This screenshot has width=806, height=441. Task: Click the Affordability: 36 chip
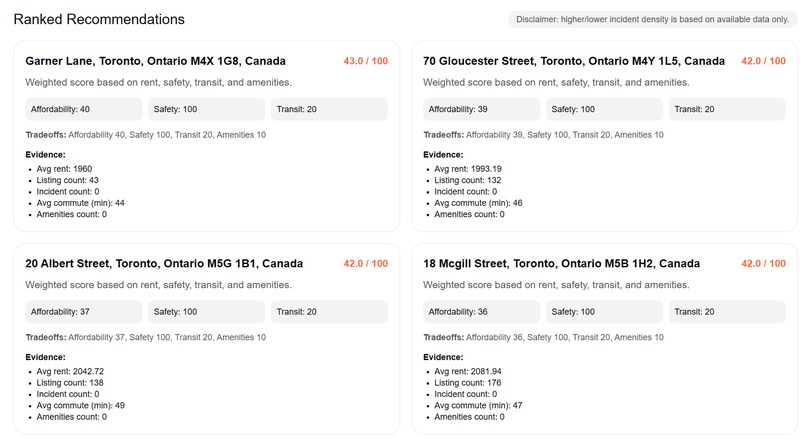click(x=482, y=311)
